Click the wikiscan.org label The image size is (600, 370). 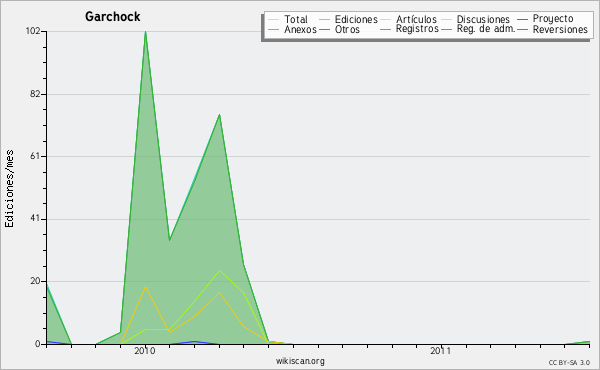pos(300,361)
